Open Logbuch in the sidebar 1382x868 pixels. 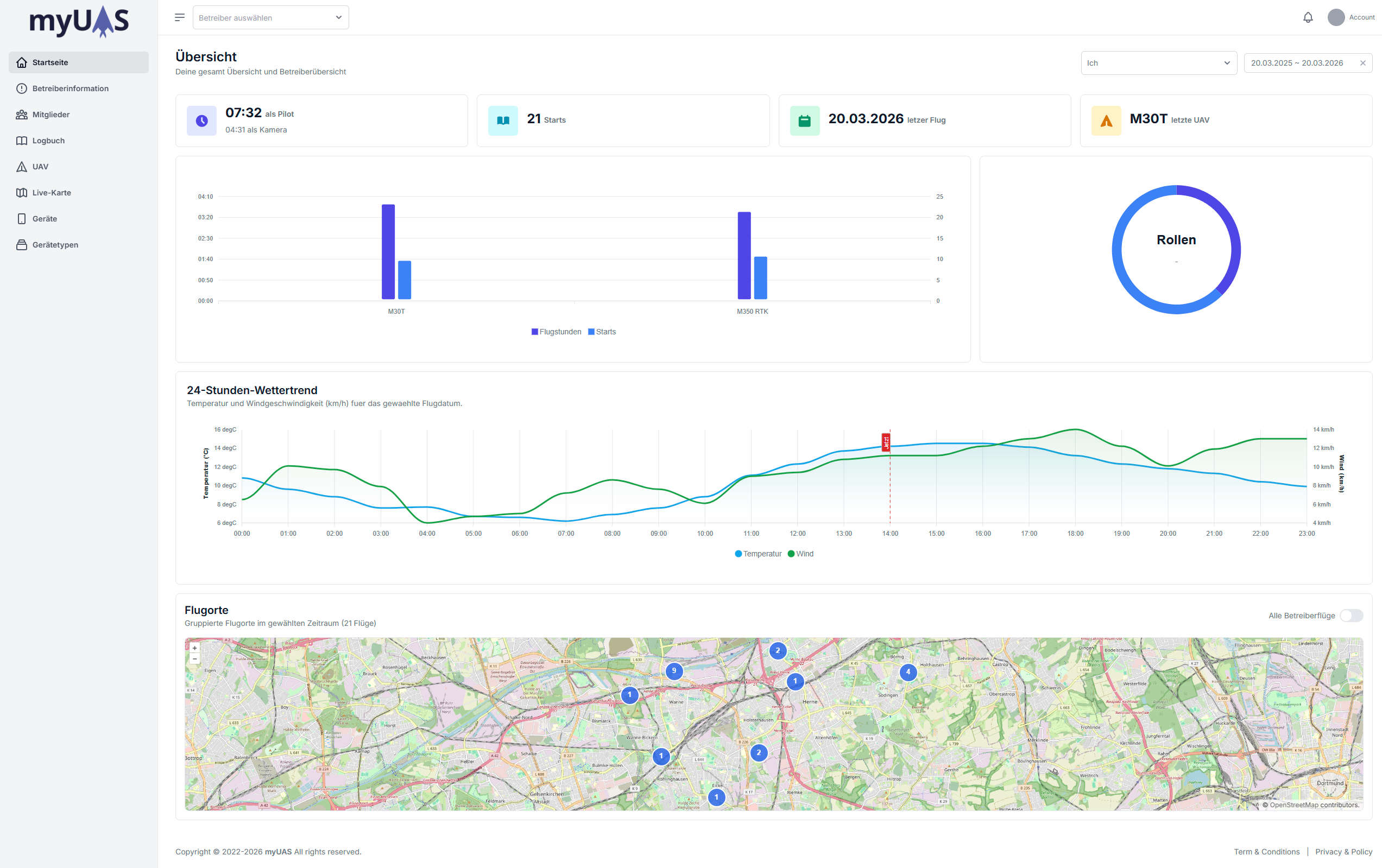coord(48,141)
